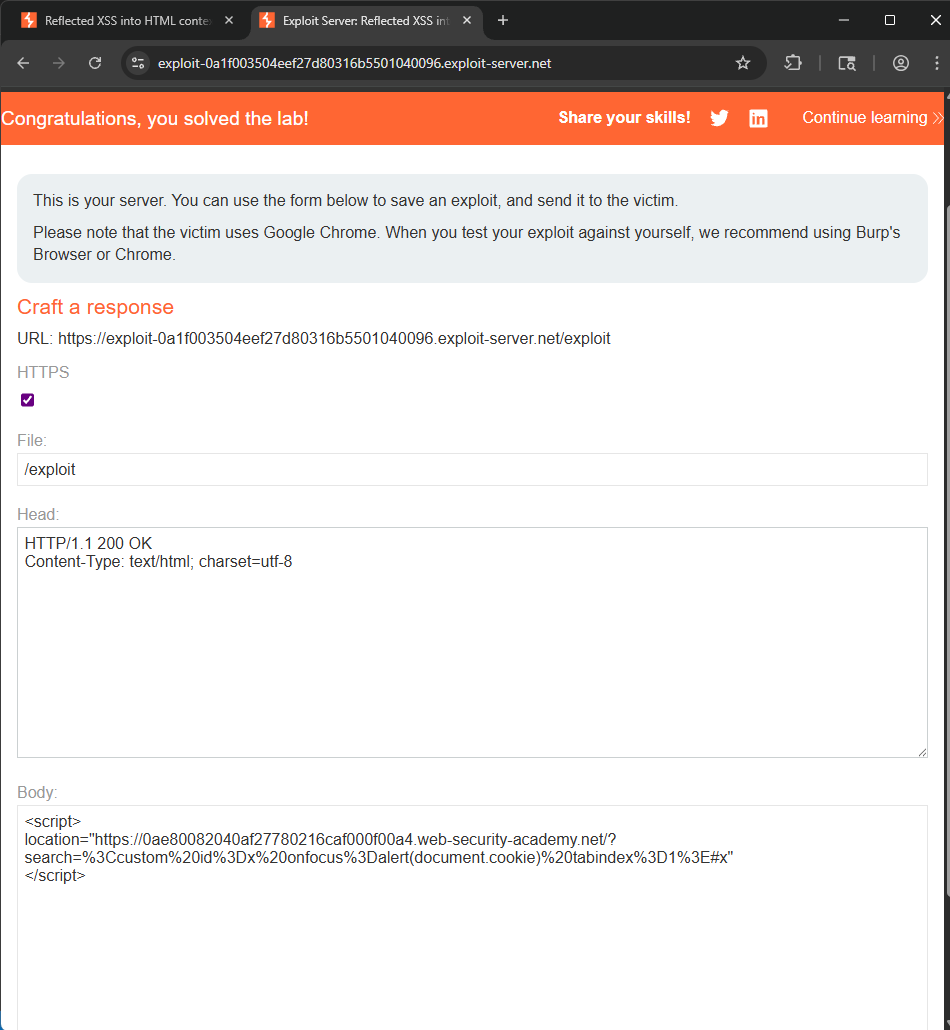Follow the Continue learning link
Viewport: 950px width, 1030px height.
coord(872,118)
